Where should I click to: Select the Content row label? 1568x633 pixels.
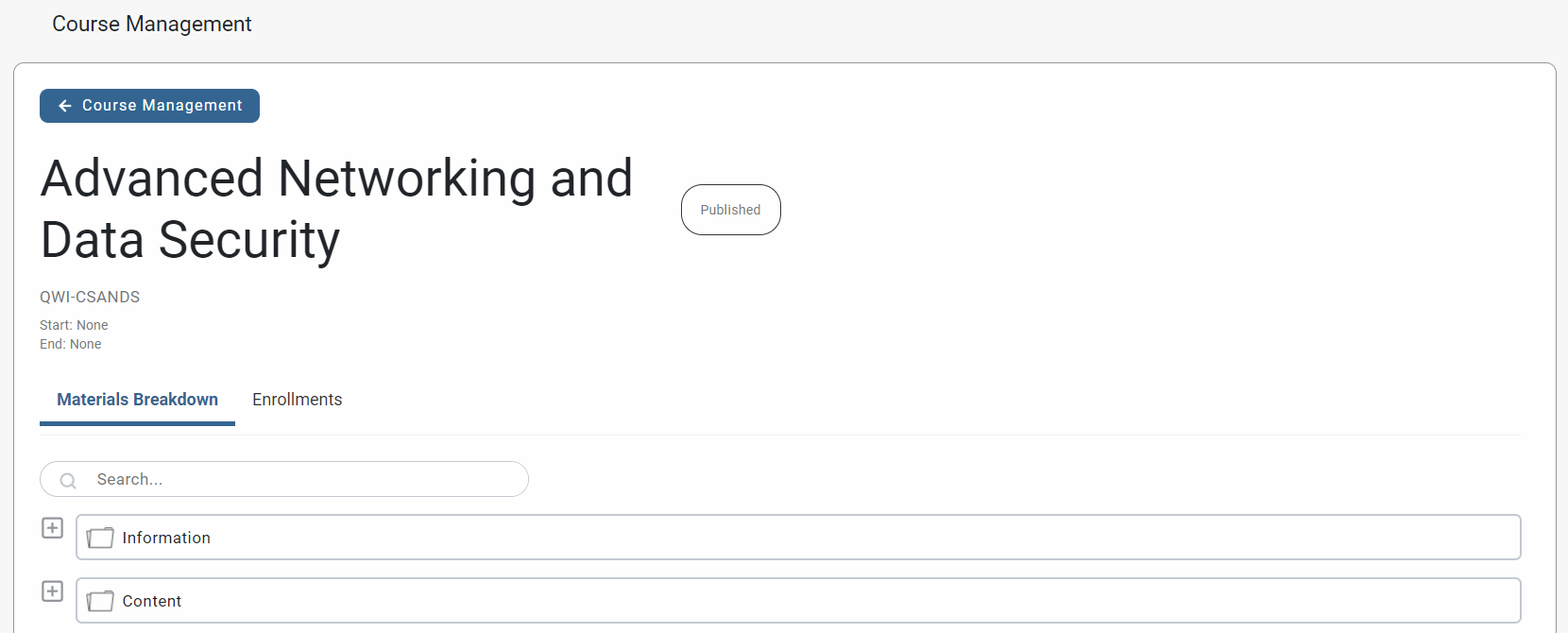pyautogui.click(x=152, y=601)
